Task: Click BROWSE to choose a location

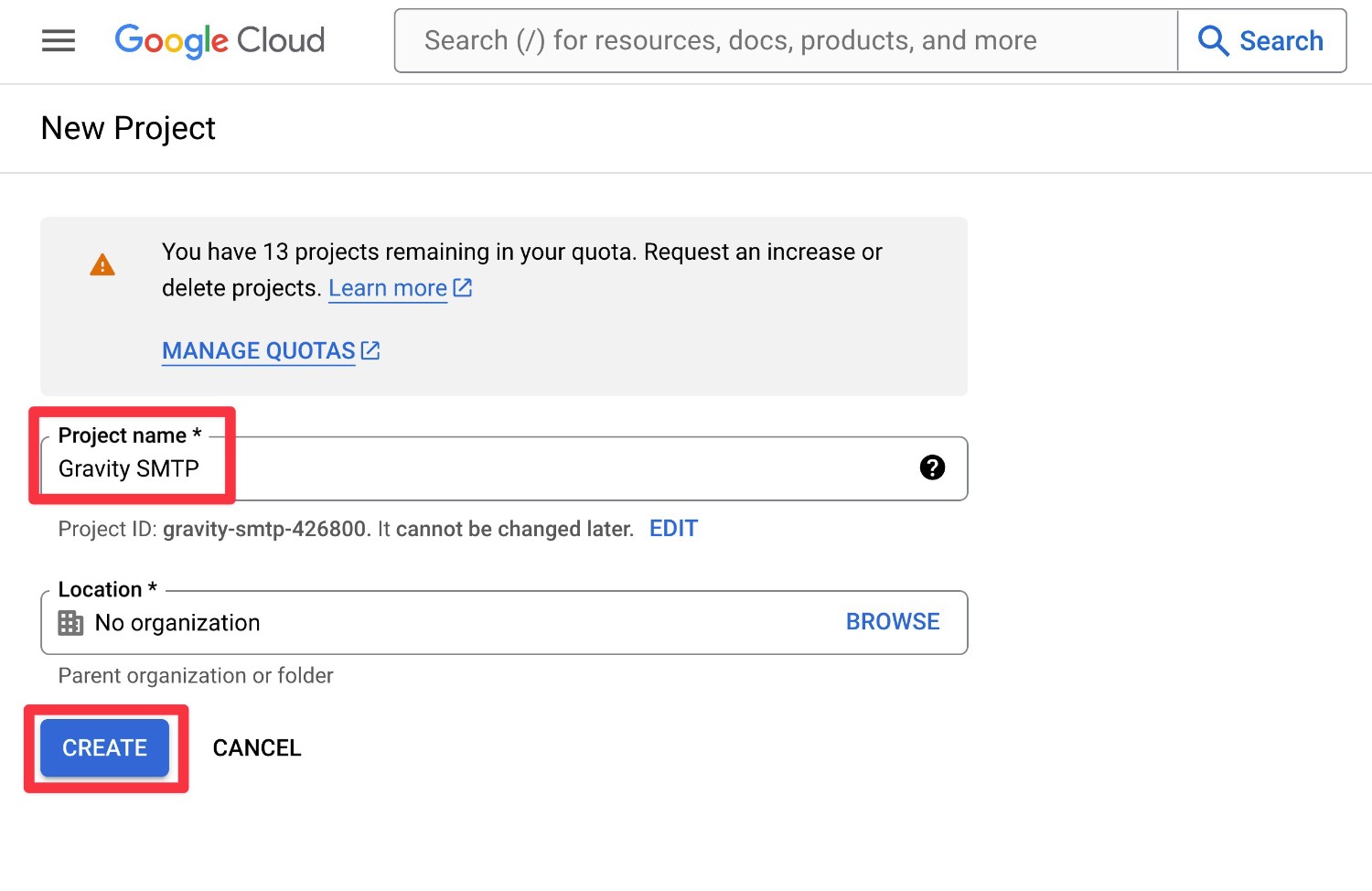Action: [x=893, y=622]
